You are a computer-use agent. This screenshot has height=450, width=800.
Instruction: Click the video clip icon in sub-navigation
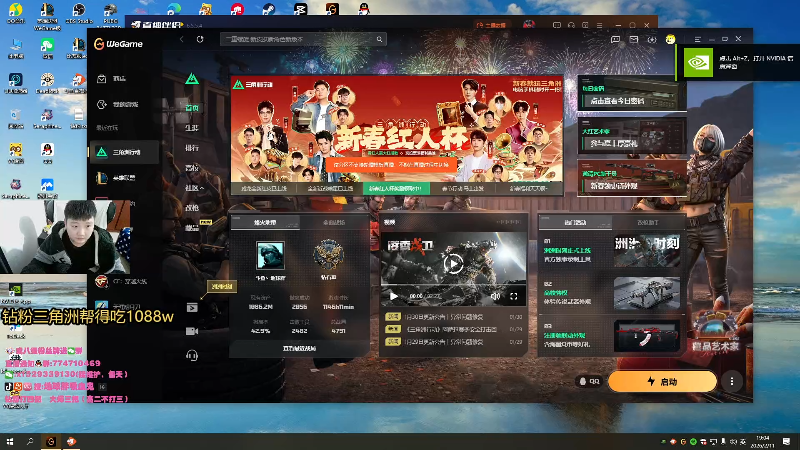coord(192,307)
